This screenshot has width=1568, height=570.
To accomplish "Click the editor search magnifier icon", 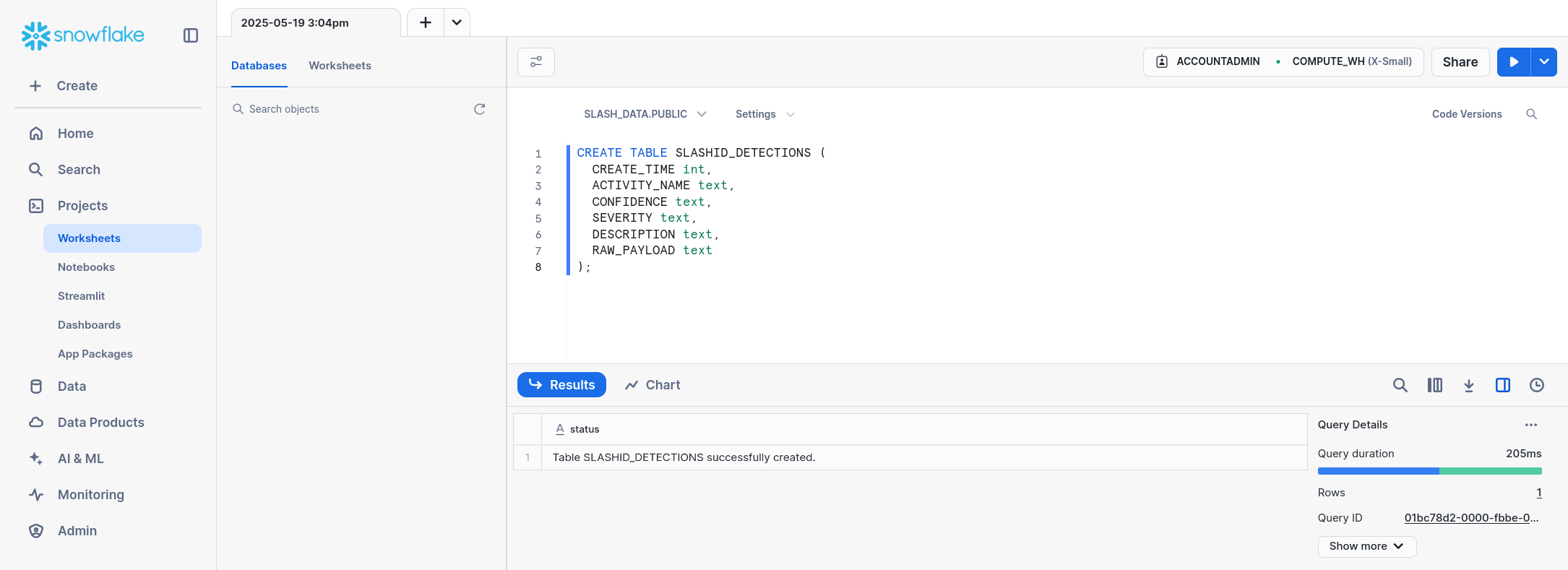I will pyautogui.click(x=1531, y=114).
